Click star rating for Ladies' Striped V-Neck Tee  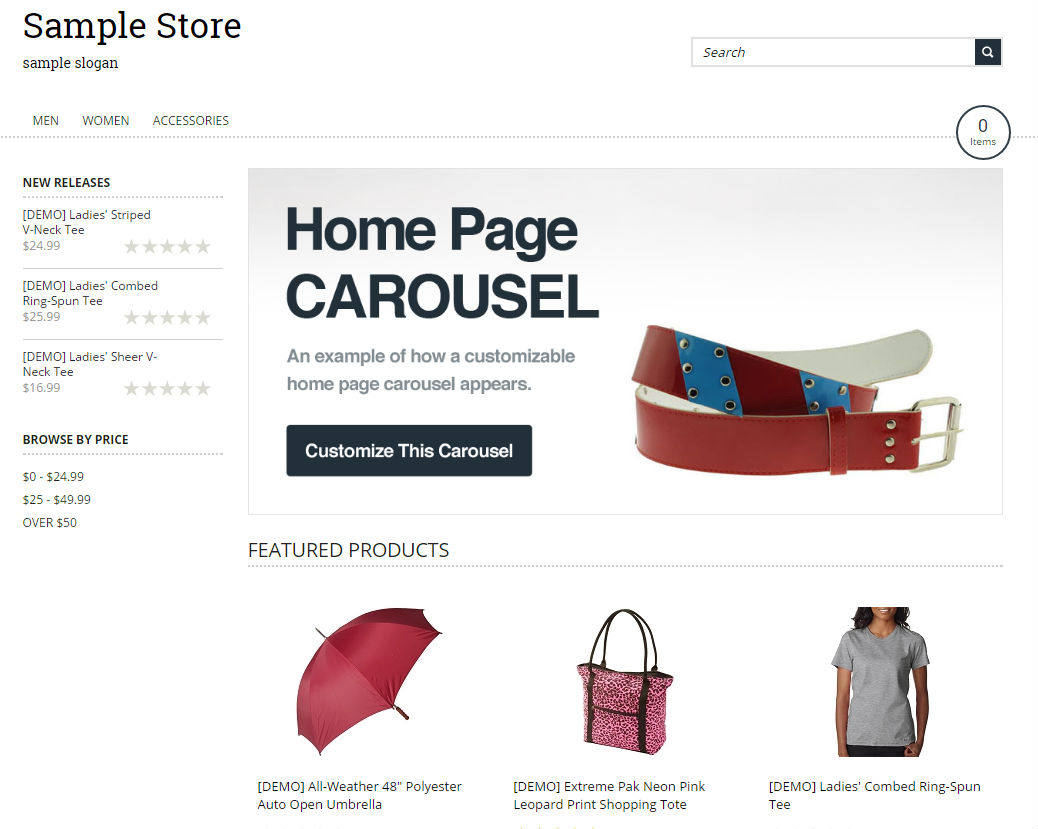[167, 246]
